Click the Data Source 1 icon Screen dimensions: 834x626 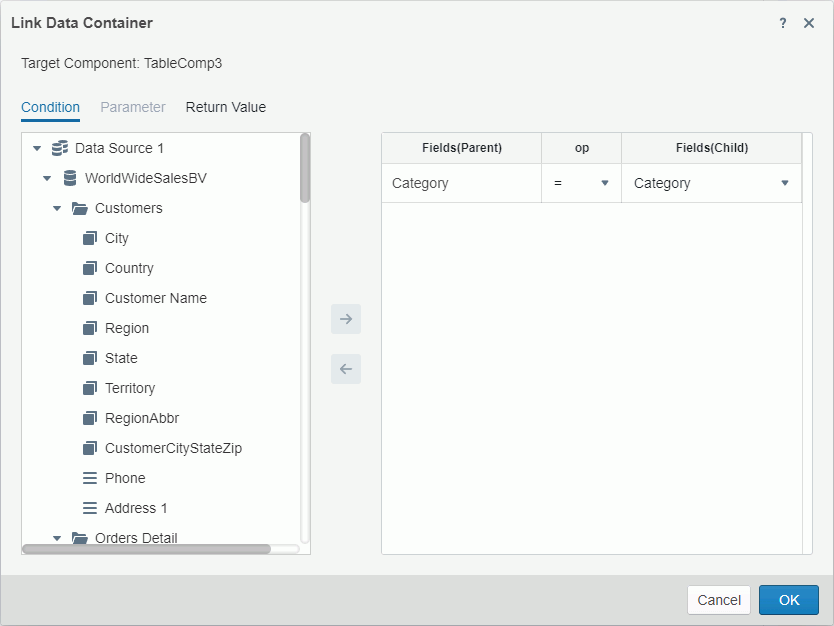[60, 148]
